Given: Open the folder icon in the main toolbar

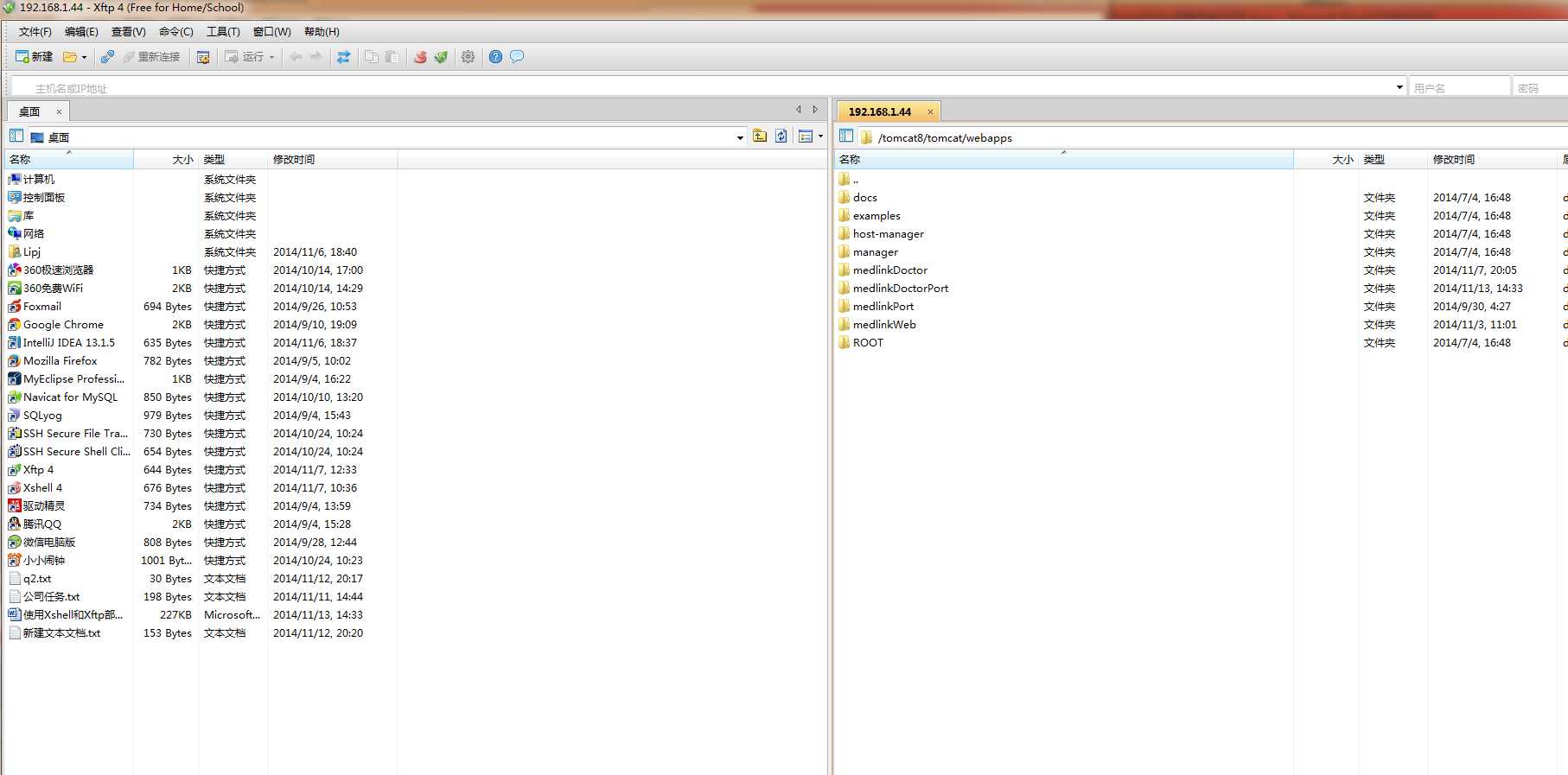Looking at the screenshot, I should (x=70, y=57).
